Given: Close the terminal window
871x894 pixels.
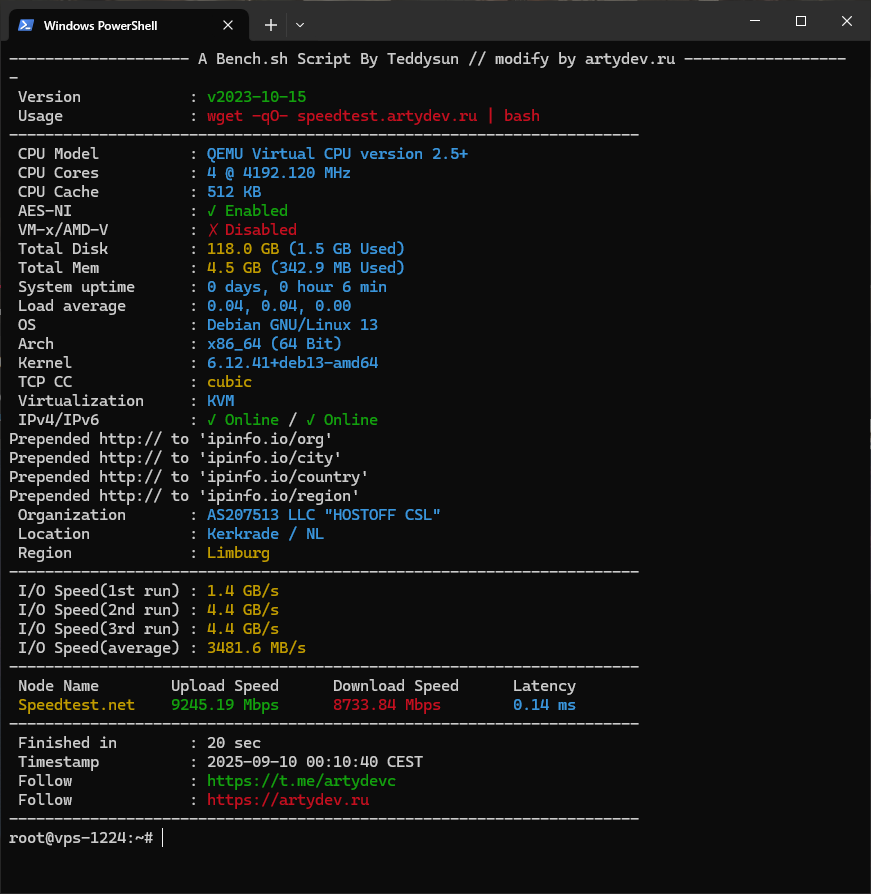Looking at the screenshot, I should [x=846, y=22].
